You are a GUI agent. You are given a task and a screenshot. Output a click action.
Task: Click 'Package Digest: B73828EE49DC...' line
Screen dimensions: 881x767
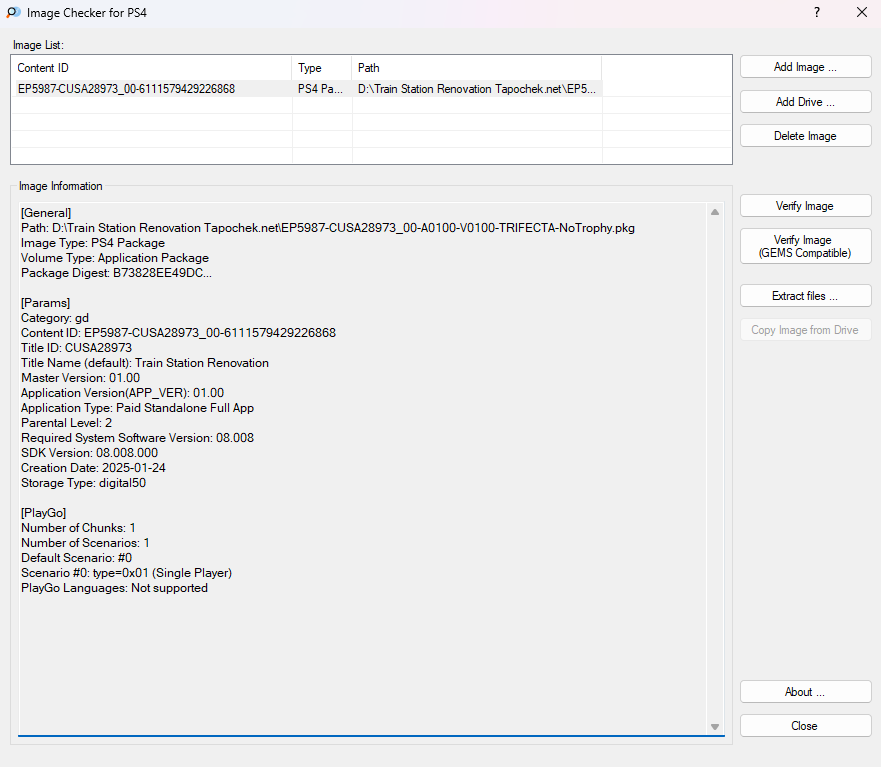[116, 273]
